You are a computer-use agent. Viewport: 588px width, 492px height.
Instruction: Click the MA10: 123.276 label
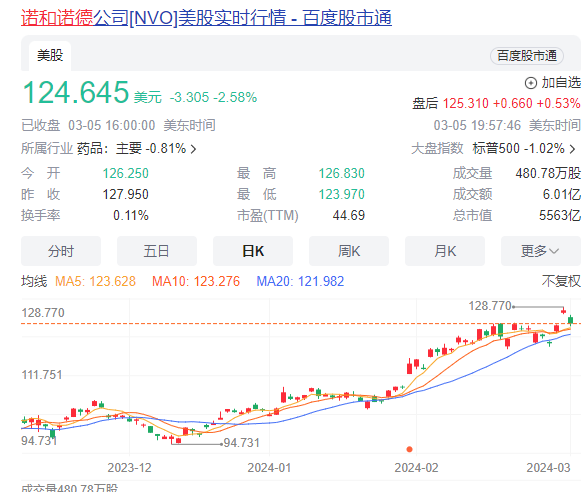(196, 281)
